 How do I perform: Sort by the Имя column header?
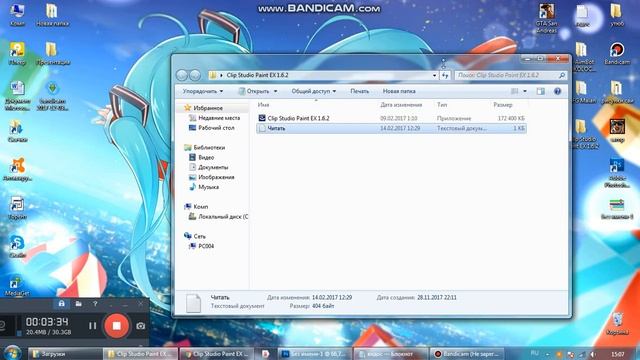(x=264, y=105)
